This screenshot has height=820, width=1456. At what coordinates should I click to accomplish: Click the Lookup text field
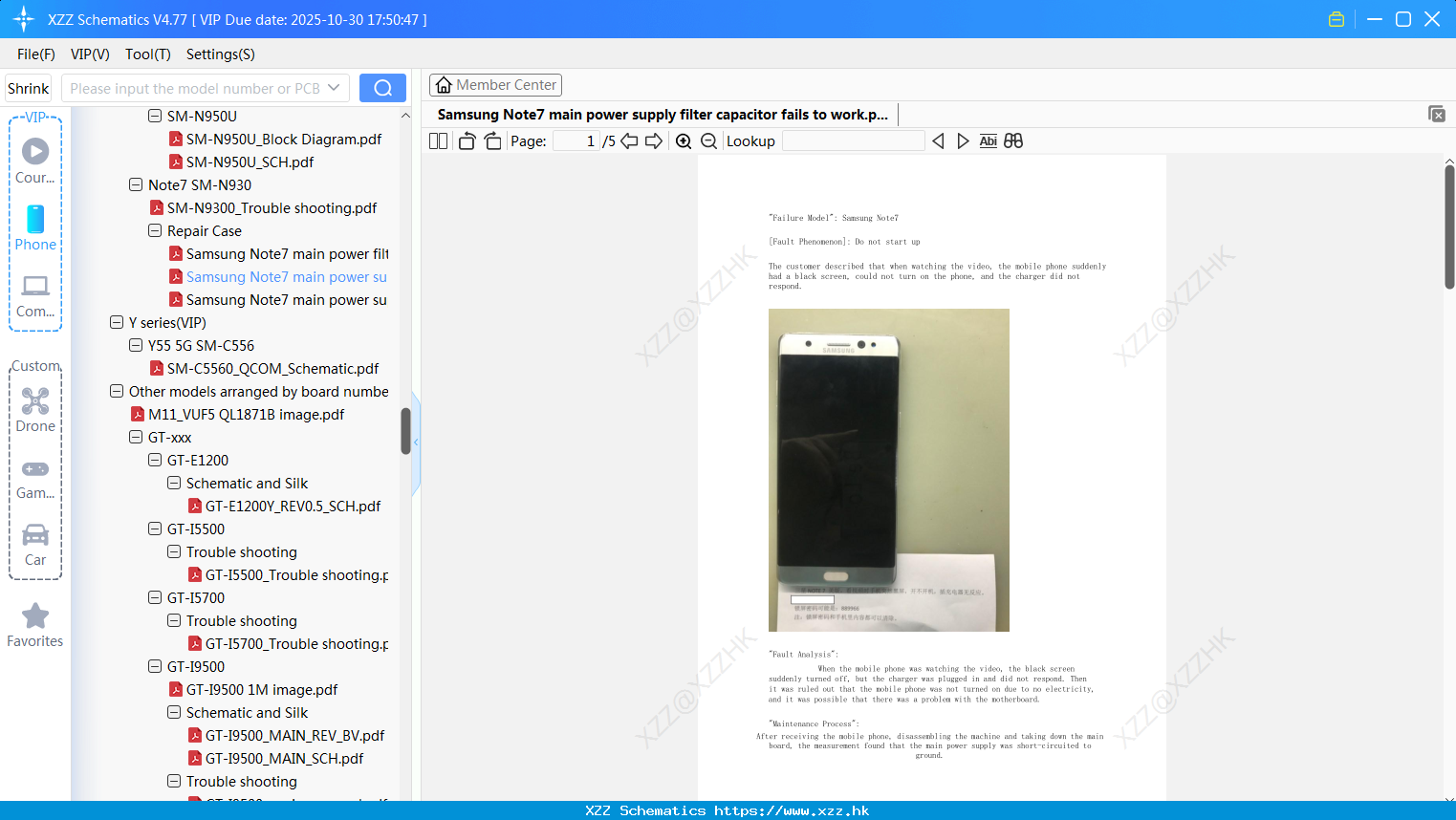853,140
